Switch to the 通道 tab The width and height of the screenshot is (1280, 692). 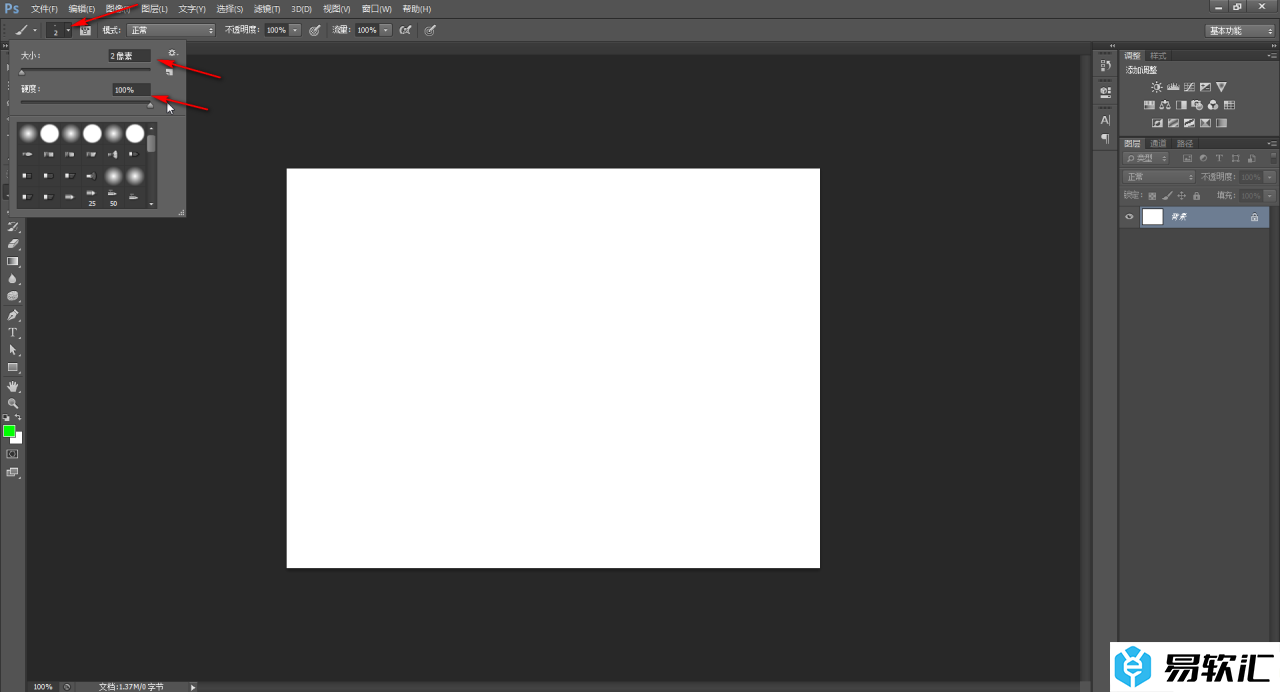tap(1158, 143)
